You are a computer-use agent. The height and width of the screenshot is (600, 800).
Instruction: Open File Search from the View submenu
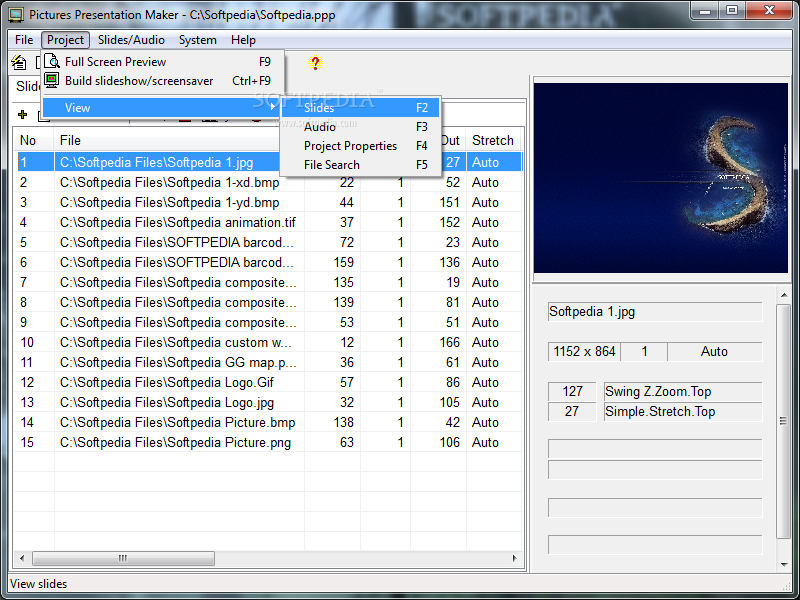pyautogui.click(x=361, y=165)
